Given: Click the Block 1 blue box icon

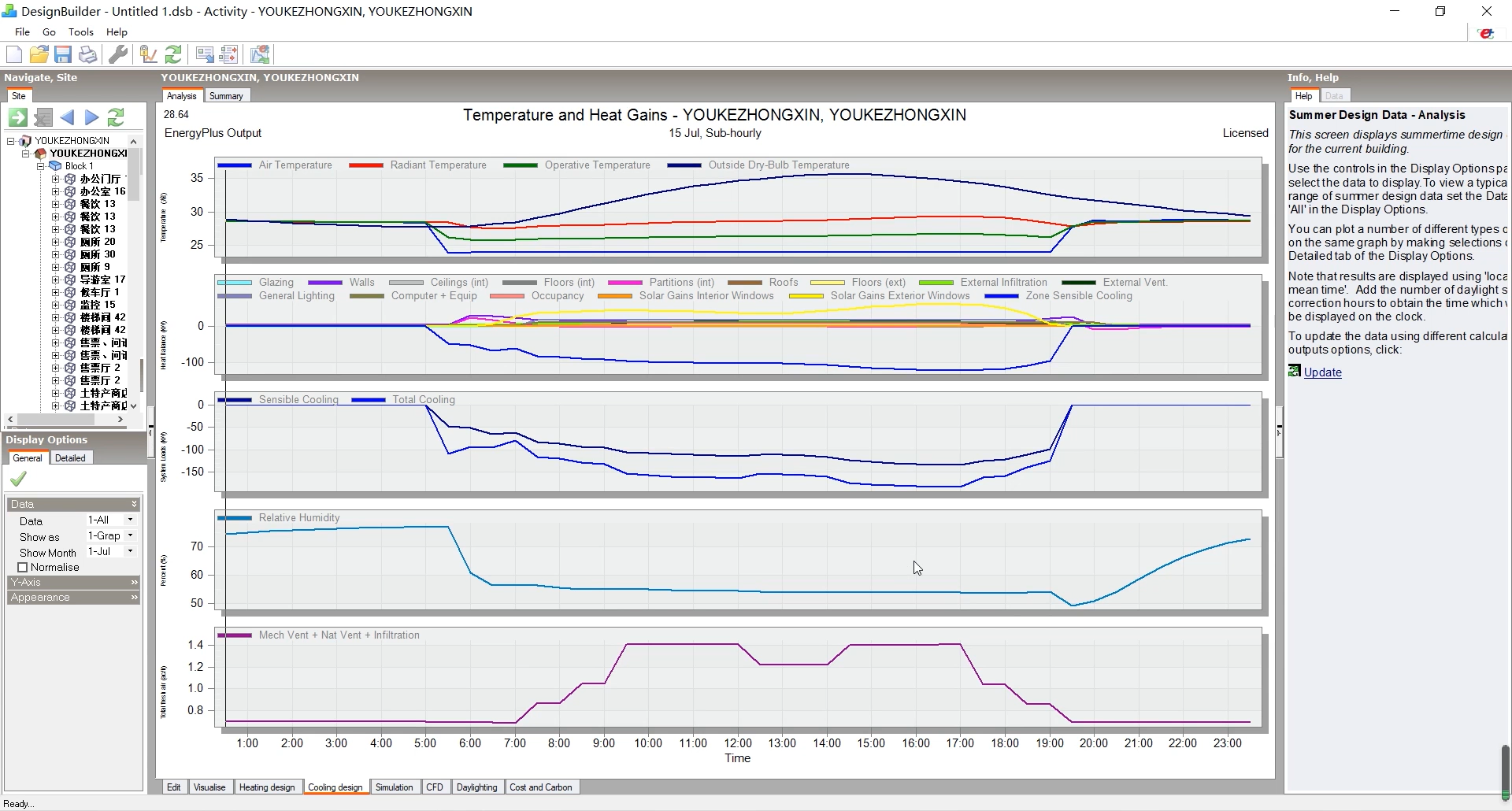Looking at the screenshot, I should click(x=55, y=166).
